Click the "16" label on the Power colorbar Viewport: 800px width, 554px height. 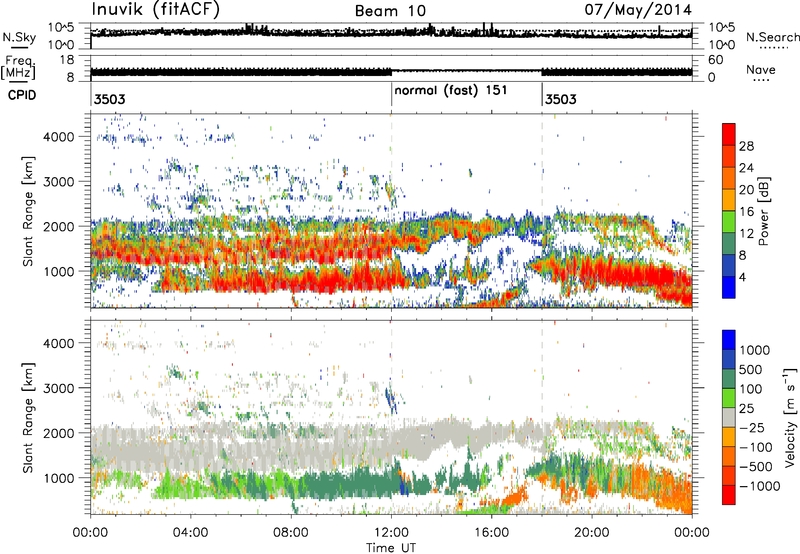746,212
